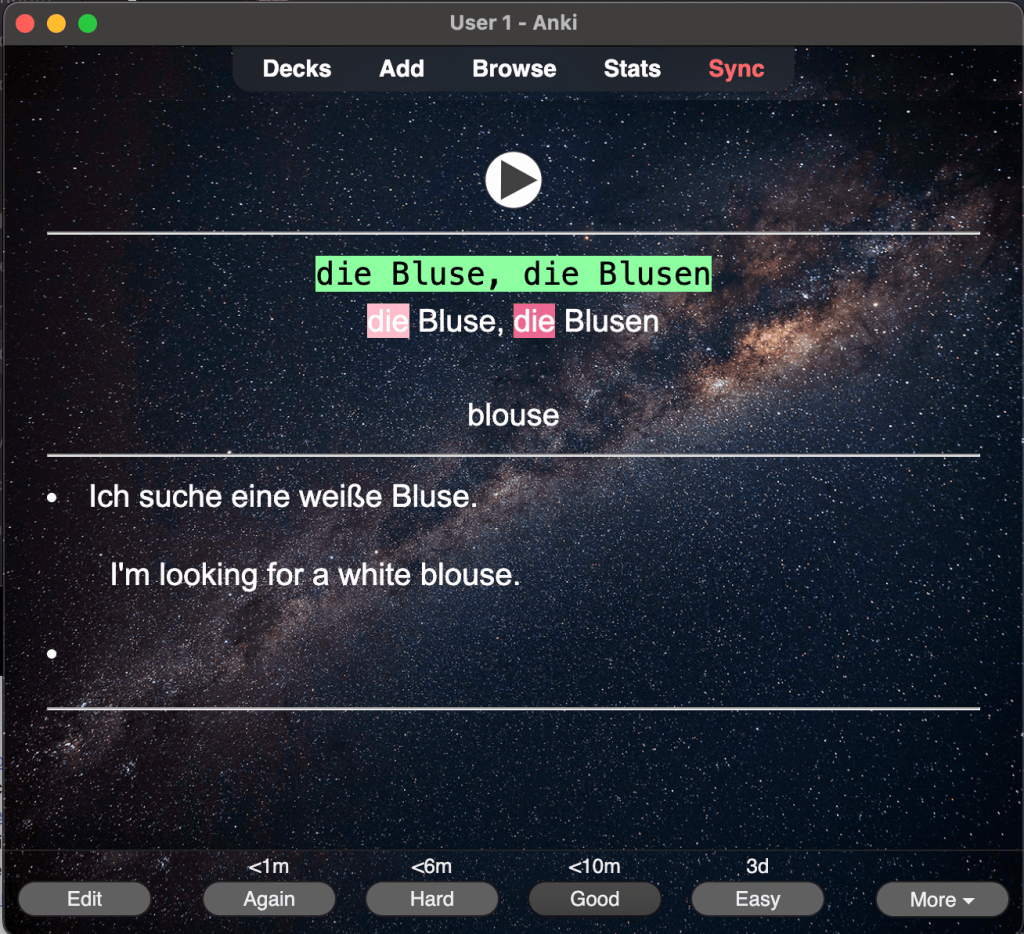The height and width of the screenshot is (934, 1024).
Task: Mark the card as Good
Action: pos(595,899)
